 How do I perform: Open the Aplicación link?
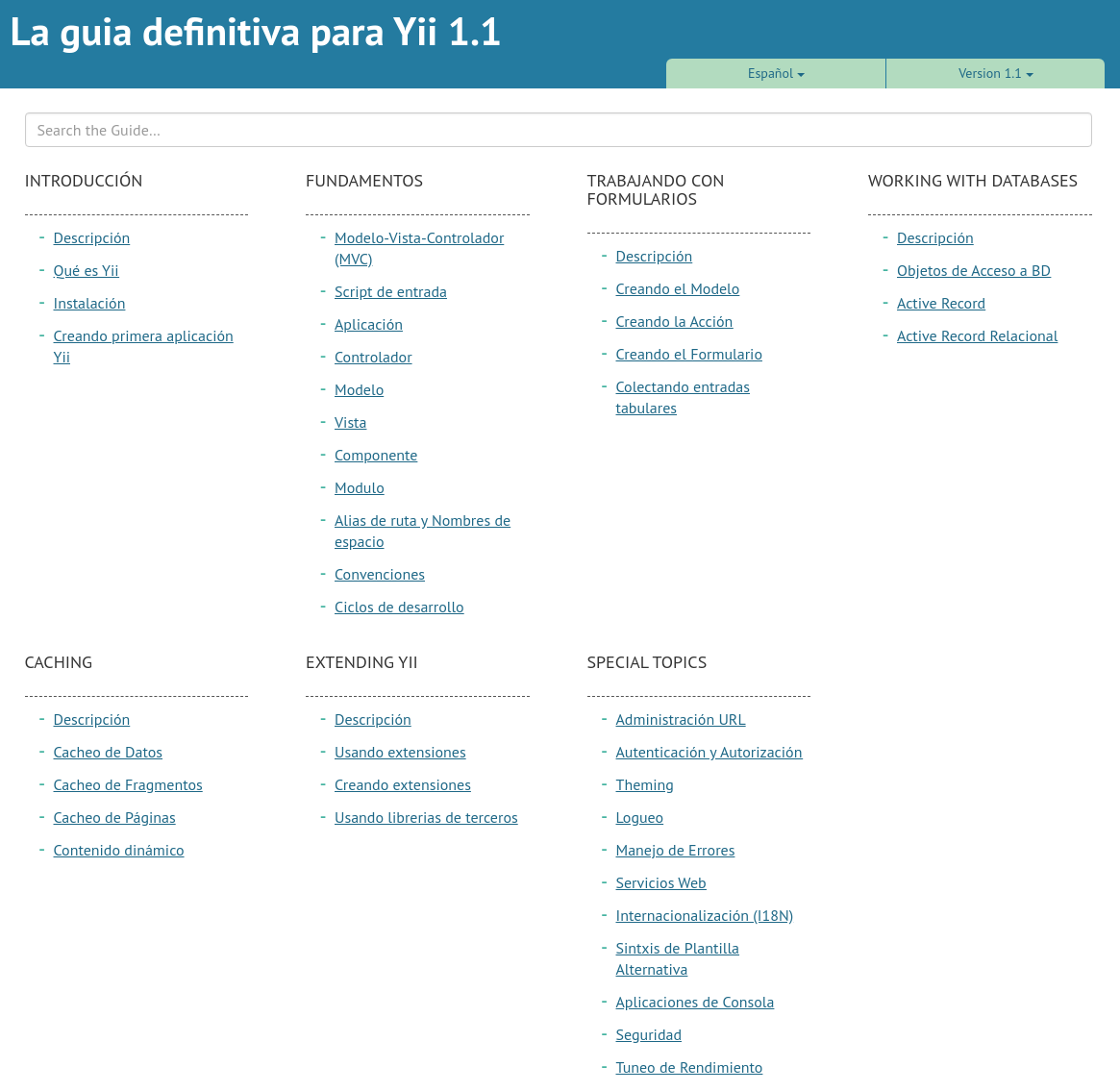(x=368, y=325)
